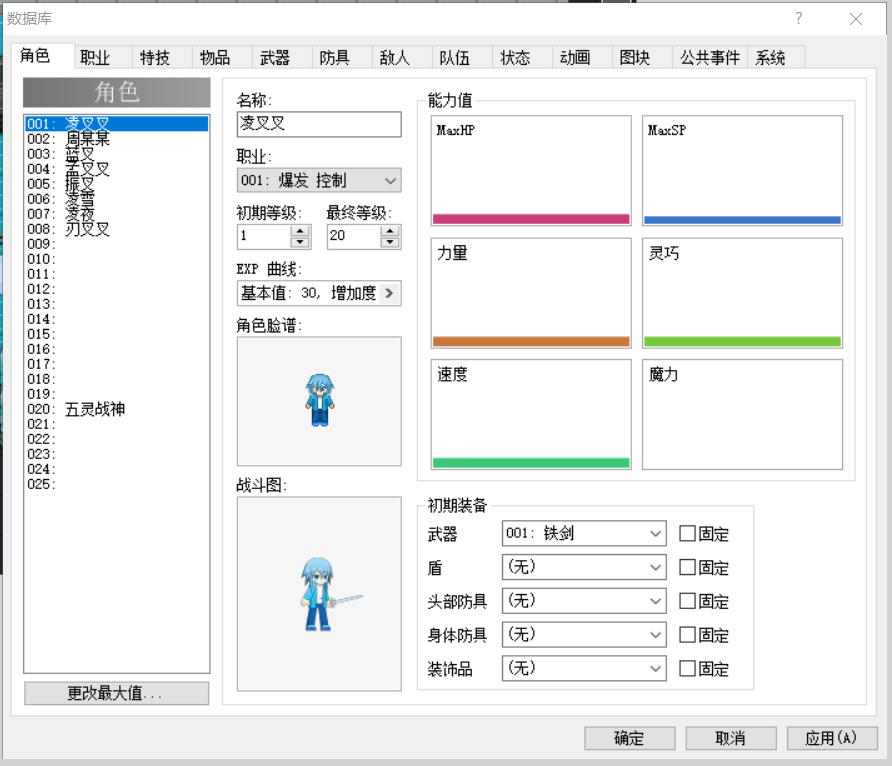Viewport: 892px width, 766px height.
Task: Select character 004 in list
Action: pos(117,169)
